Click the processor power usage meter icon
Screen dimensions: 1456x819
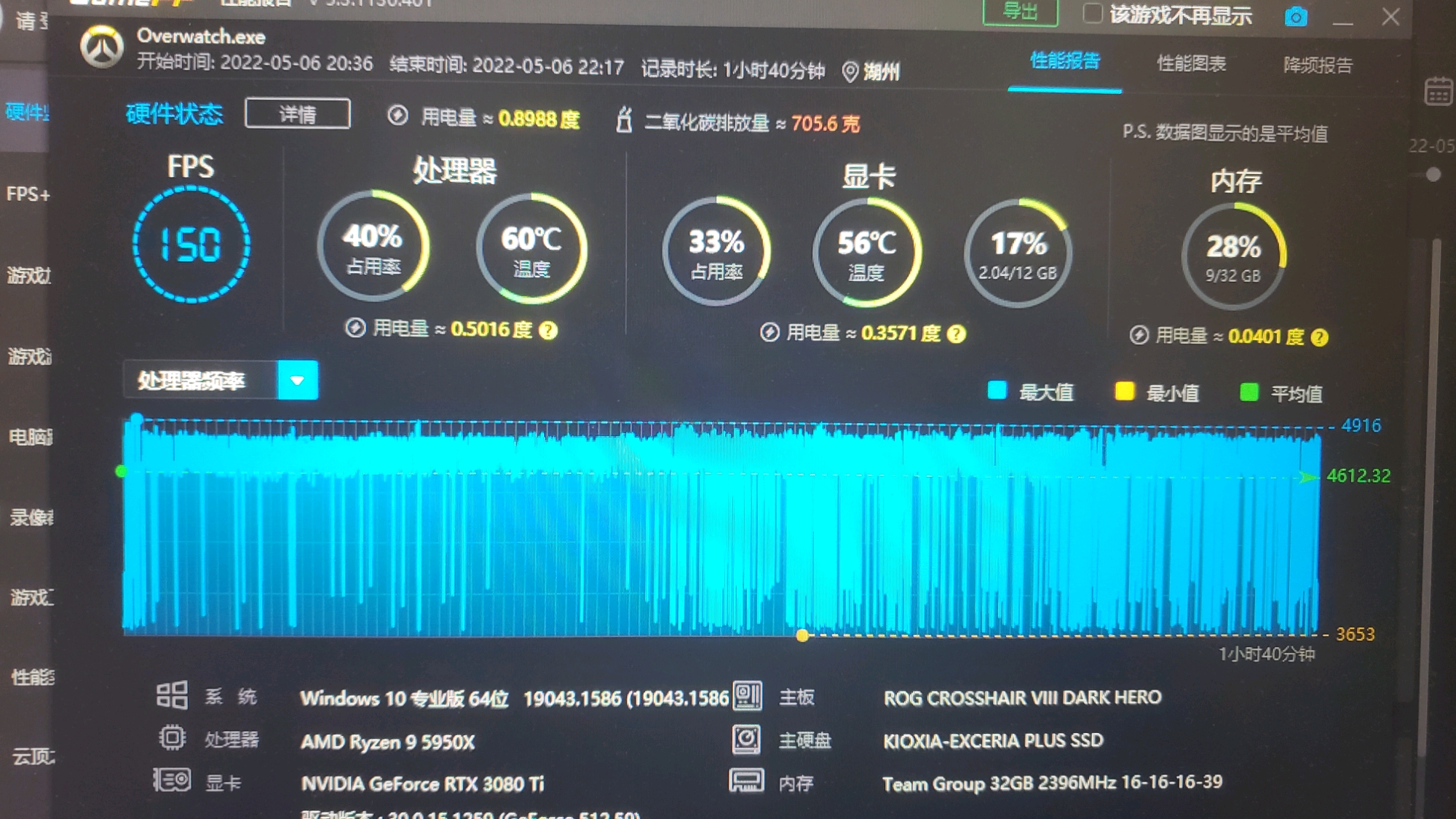click(x=355, y=328)
